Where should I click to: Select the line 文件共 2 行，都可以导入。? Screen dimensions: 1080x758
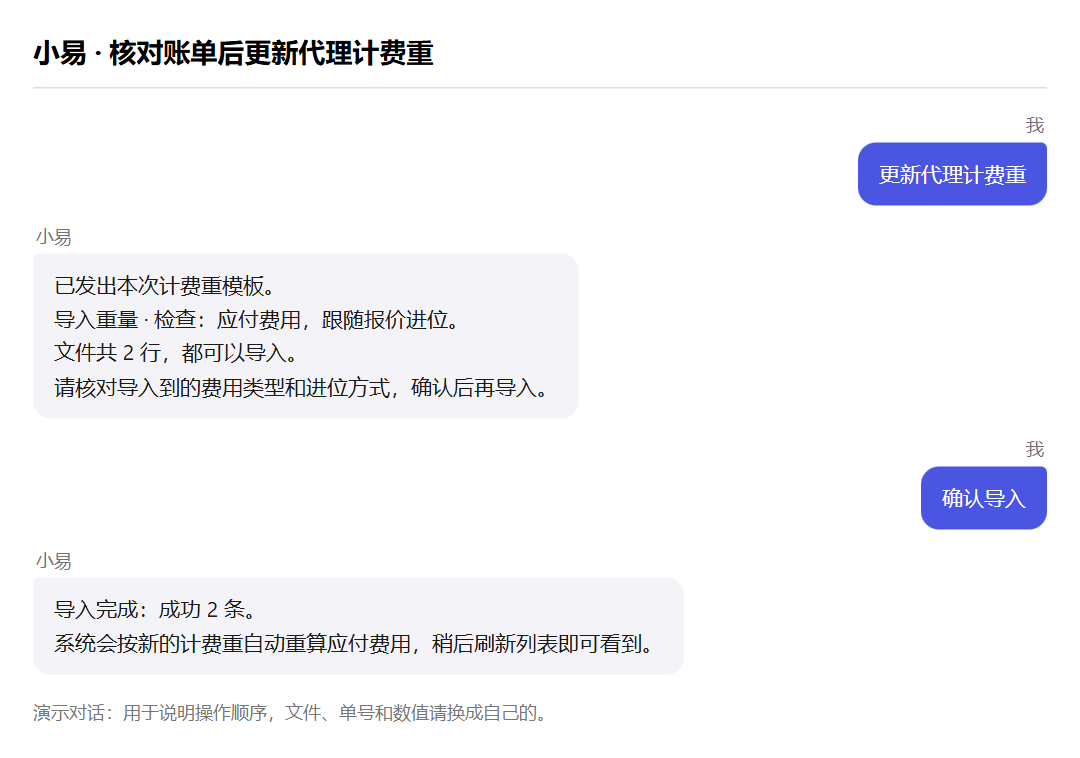tap(176, 353)
